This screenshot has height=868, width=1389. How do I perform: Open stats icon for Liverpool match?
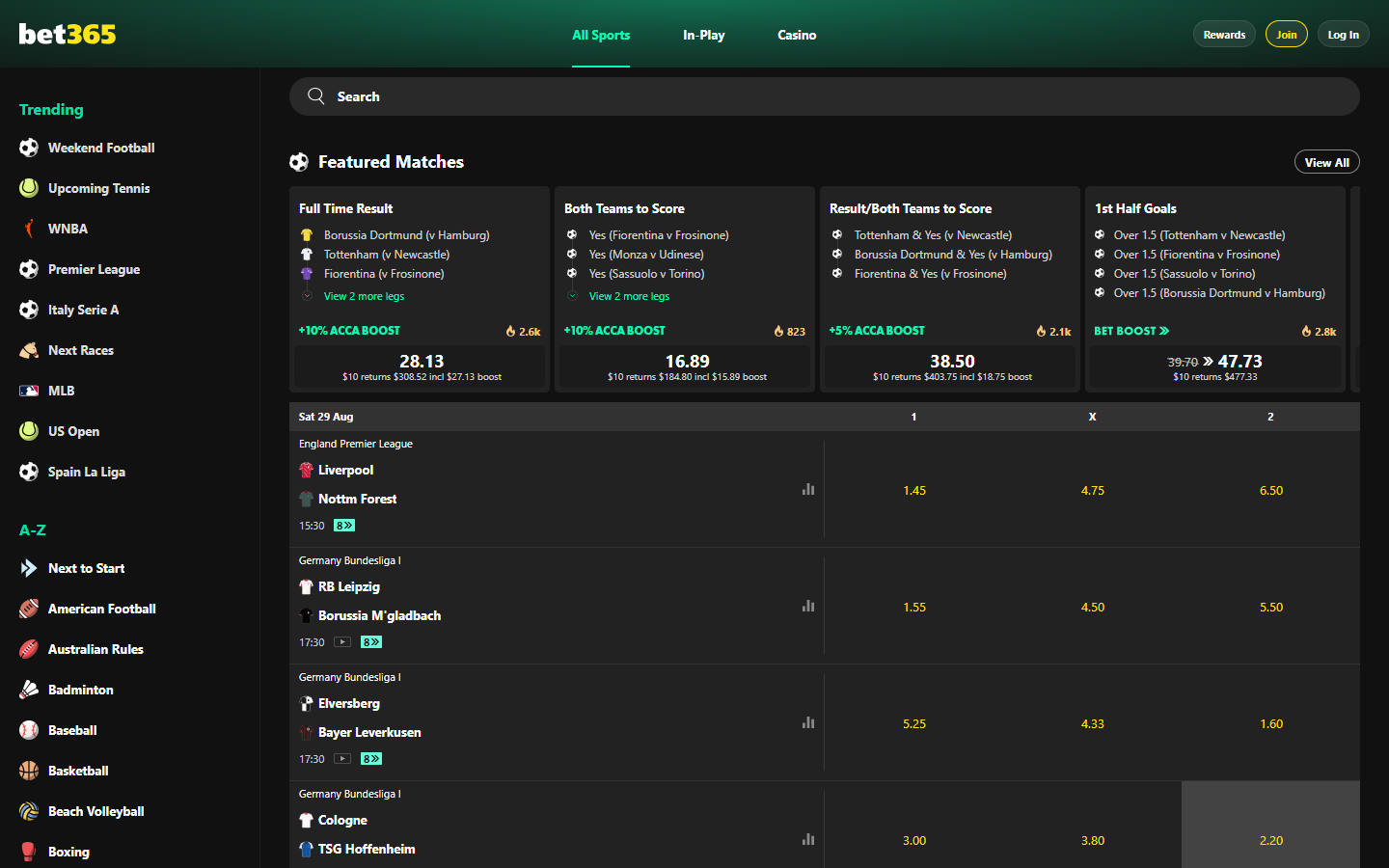[x=808, y=489]
